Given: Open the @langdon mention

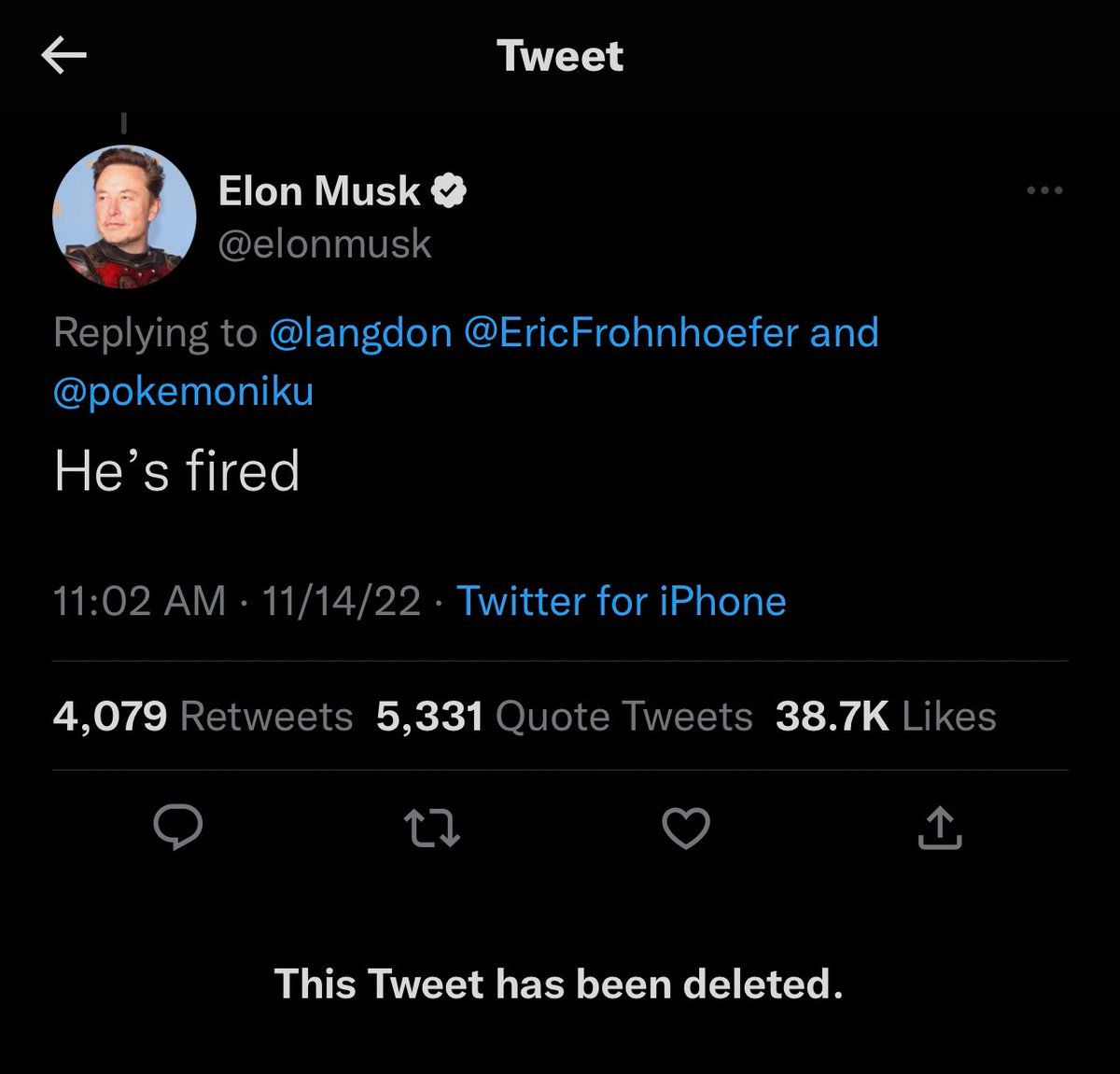Looking at the screenshot, I should (x=360, y=333).
